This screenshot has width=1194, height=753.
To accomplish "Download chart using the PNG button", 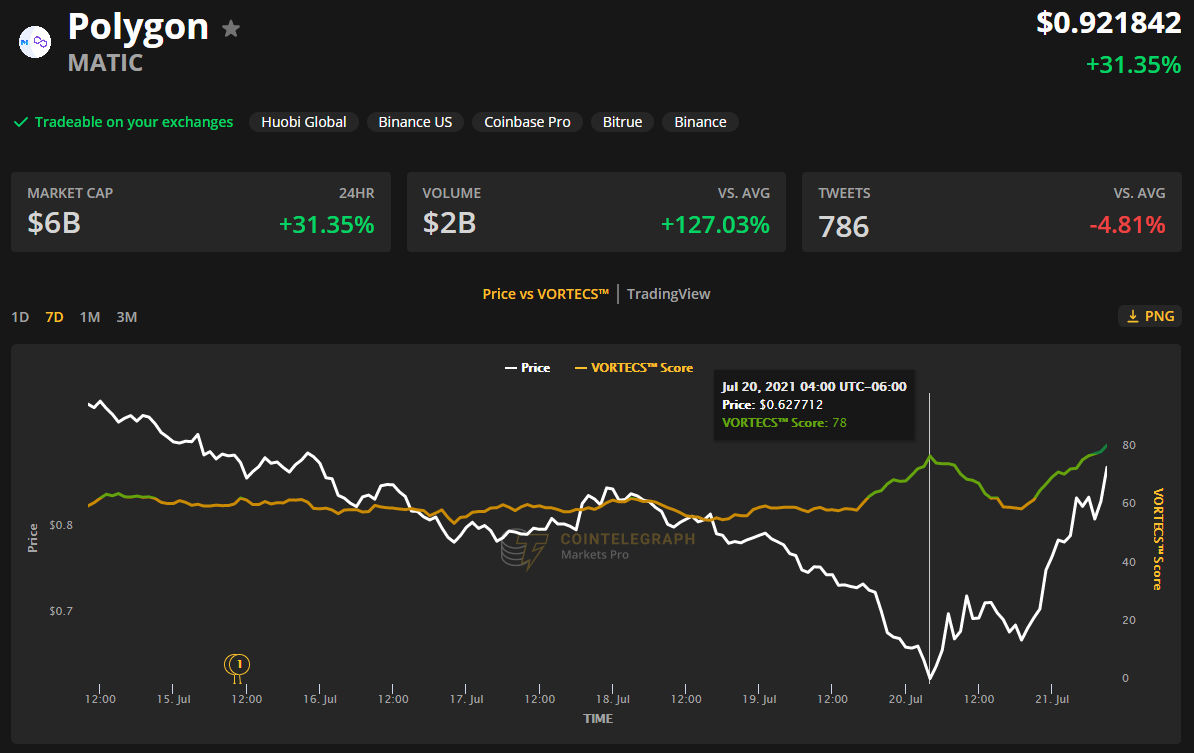I will click(1149, 316).
